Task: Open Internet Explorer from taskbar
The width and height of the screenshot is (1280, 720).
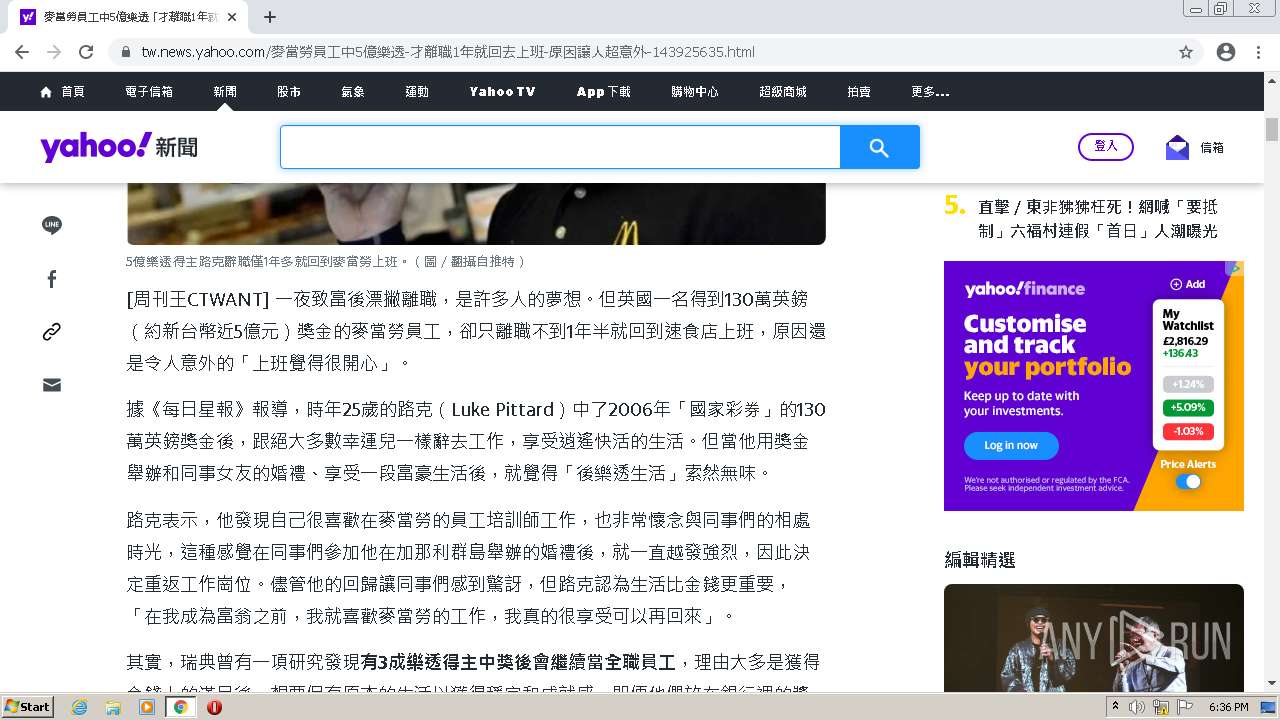Action: click(80, 707)
